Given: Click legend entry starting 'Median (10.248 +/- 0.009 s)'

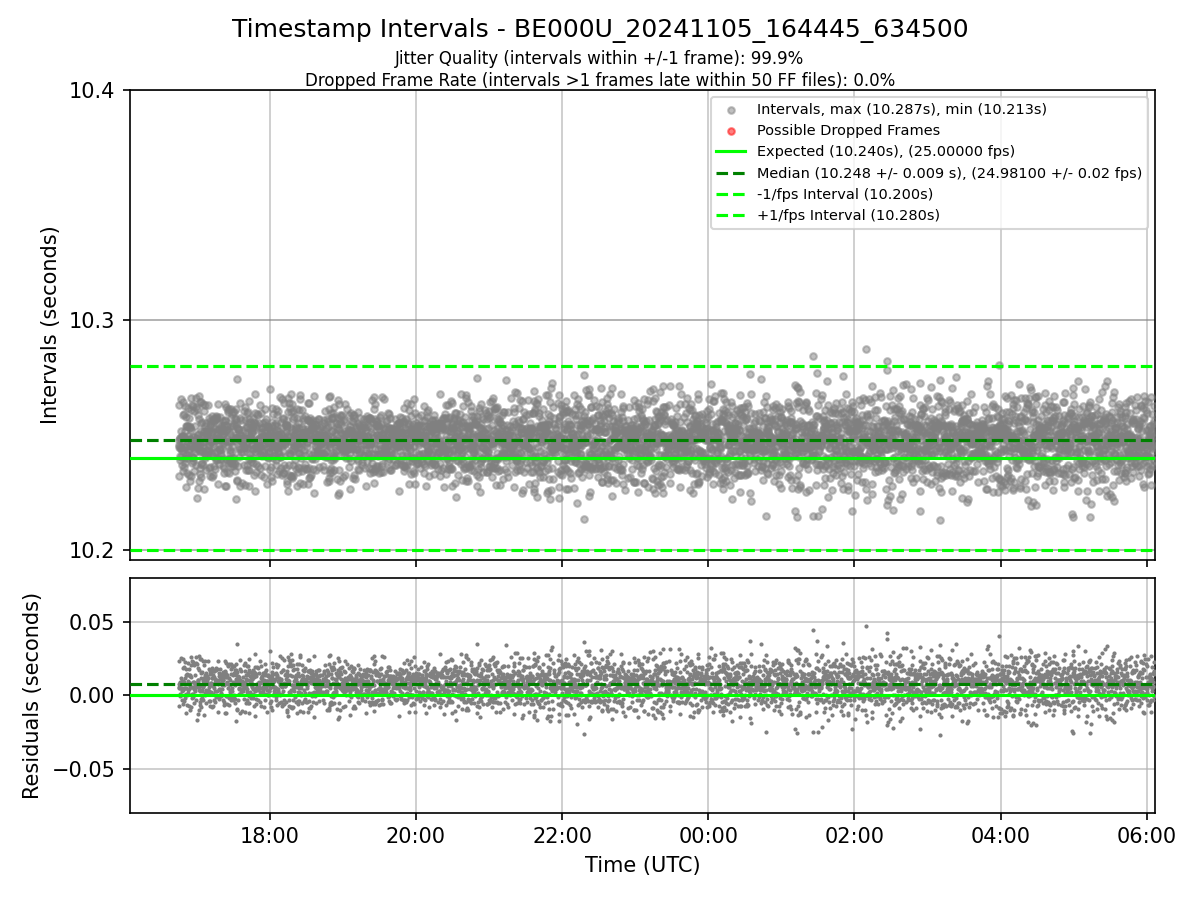Looking at the screenshot, I should pos(949,173).
